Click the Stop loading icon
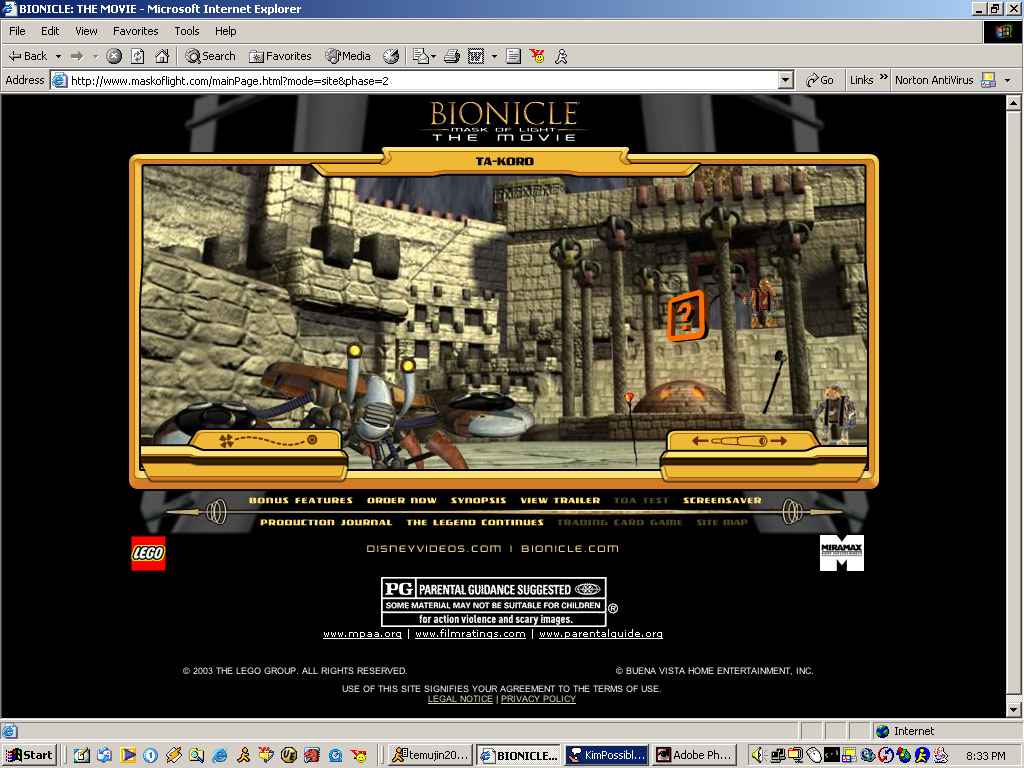This screenshot has width=1024, height=768. (x=114, y=56)
